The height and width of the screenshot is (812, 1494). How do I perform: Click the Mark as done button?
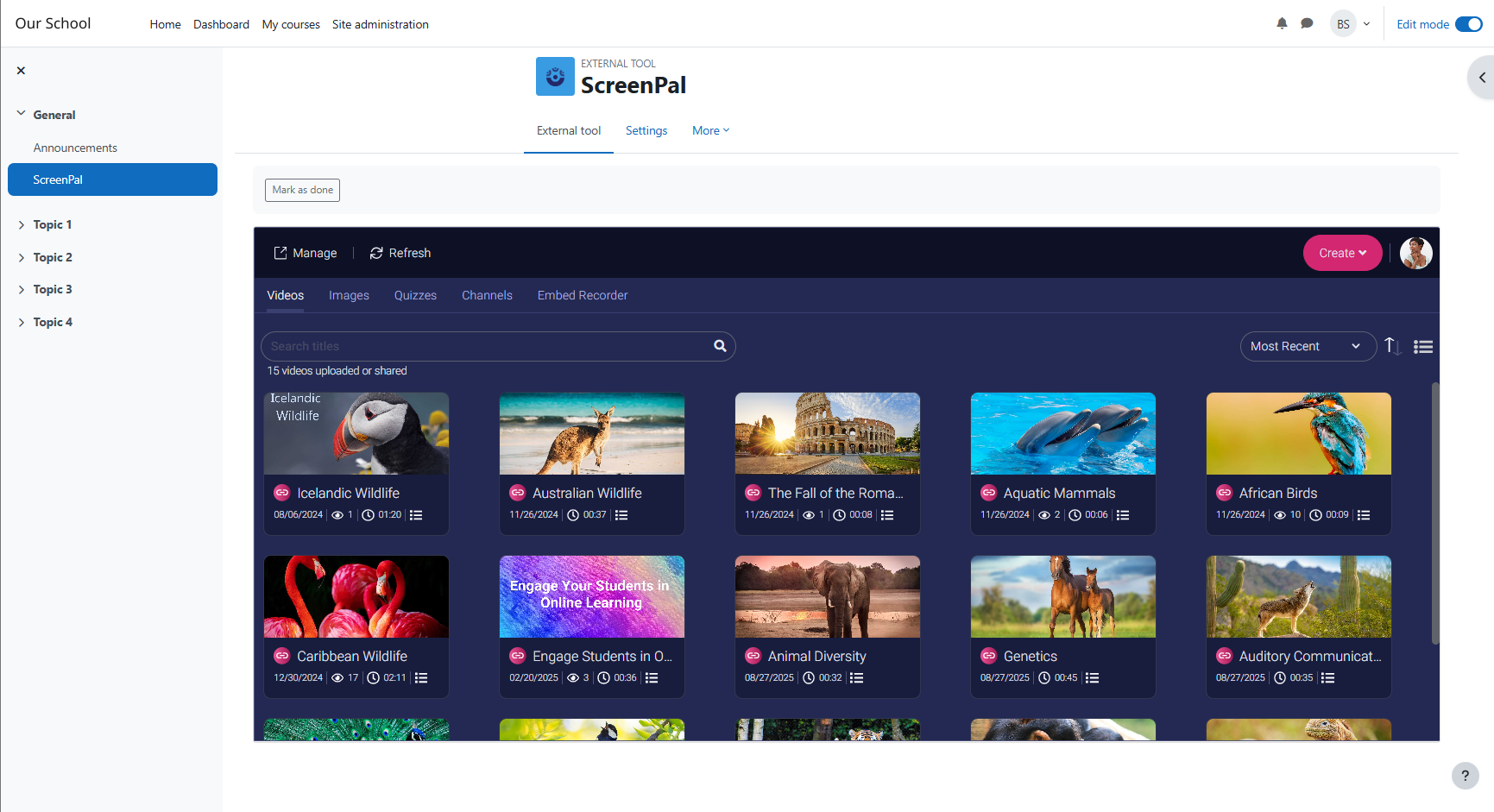pyautogui.click(x=302, y=190)
